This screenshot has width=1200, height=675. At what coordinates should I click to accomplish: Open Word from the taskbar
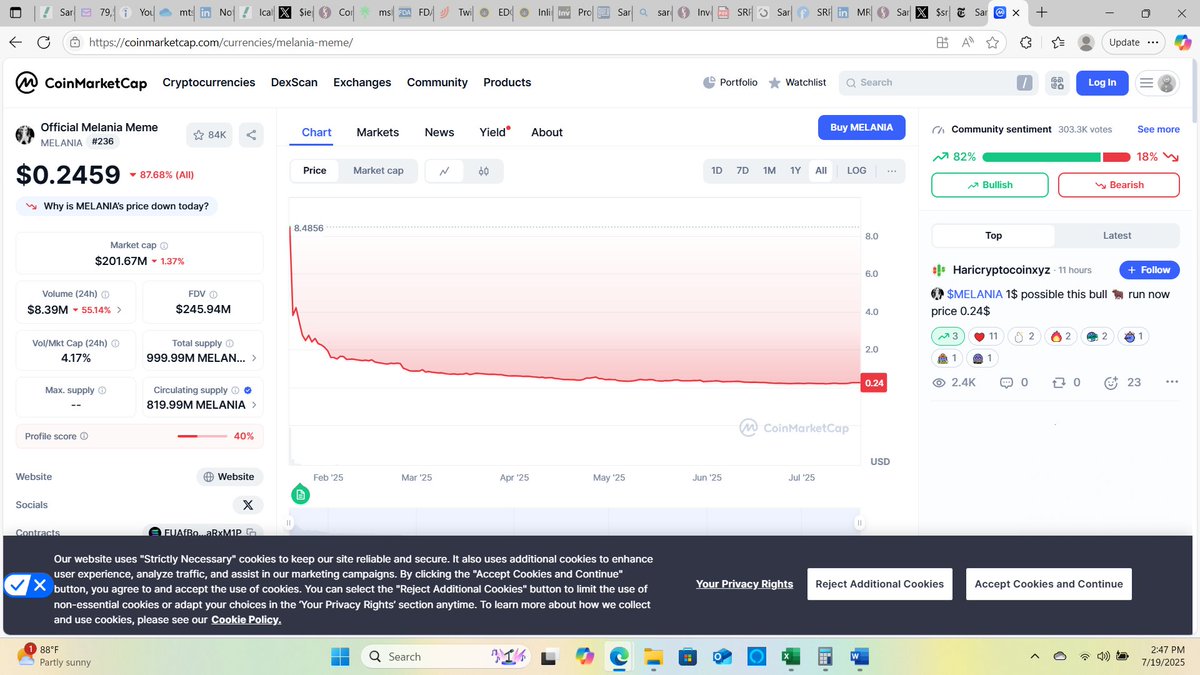pyautogui.click(x=858, y=657)
